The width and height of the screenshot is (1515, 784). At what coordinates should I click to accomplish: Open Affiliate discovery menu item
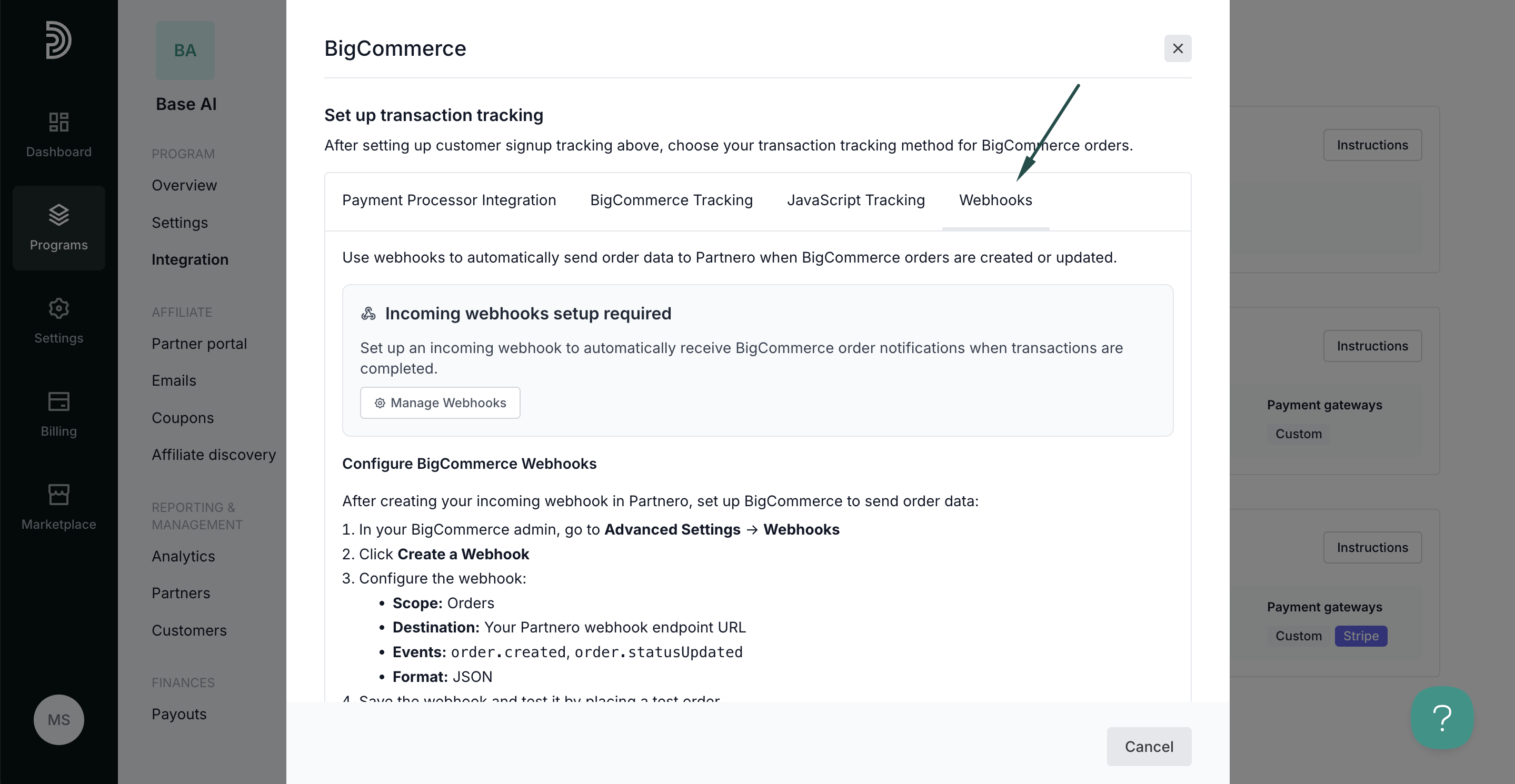tap(214, 454)
